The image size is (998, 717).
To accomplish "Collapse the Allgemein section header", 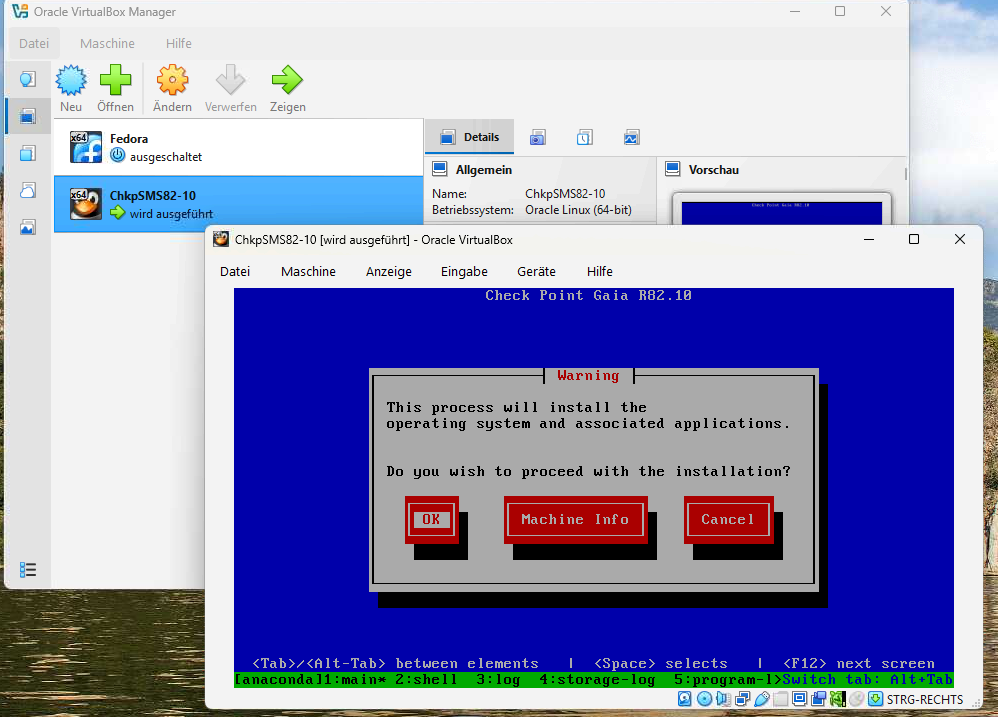I will click(484, 170).
